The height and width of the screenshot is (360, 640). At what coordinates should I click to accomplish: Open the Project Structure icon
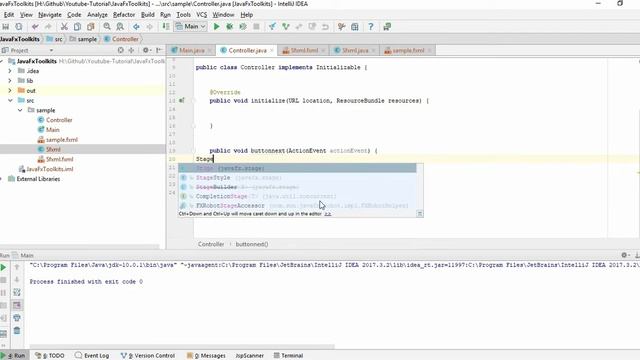(355, 27)
